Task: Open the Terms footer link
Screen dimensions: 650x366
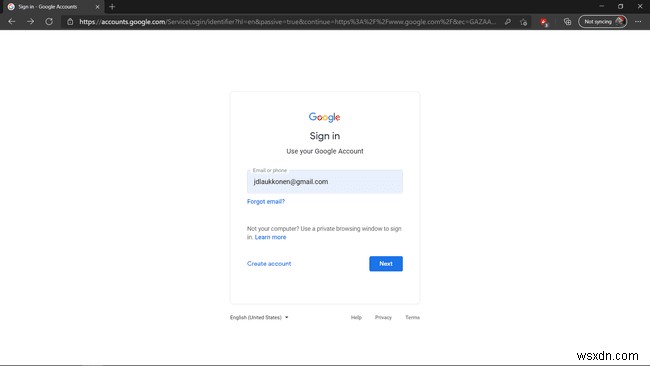Action: pos(412,318)
